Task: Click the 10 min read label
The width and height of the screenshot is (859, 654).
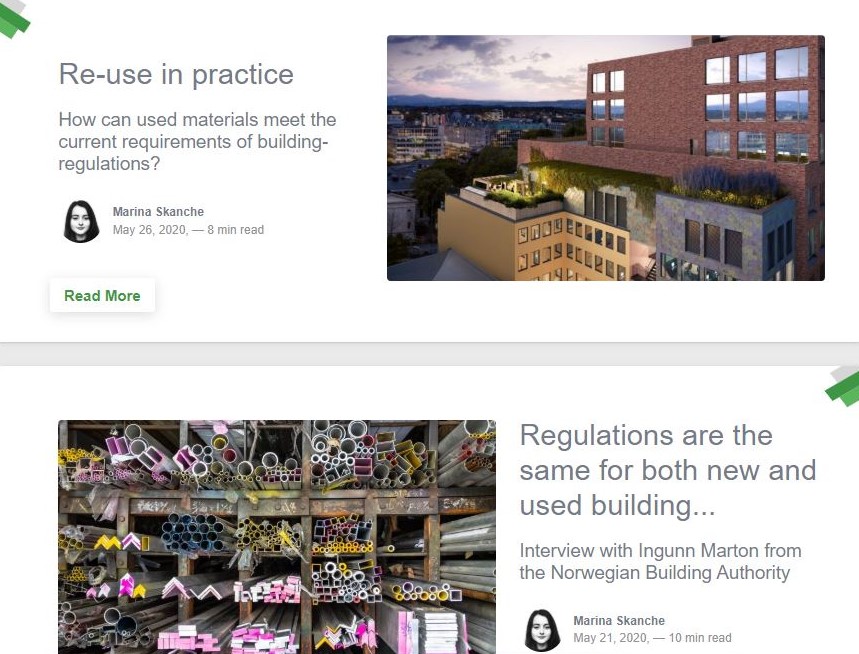Action: point(700,638)
